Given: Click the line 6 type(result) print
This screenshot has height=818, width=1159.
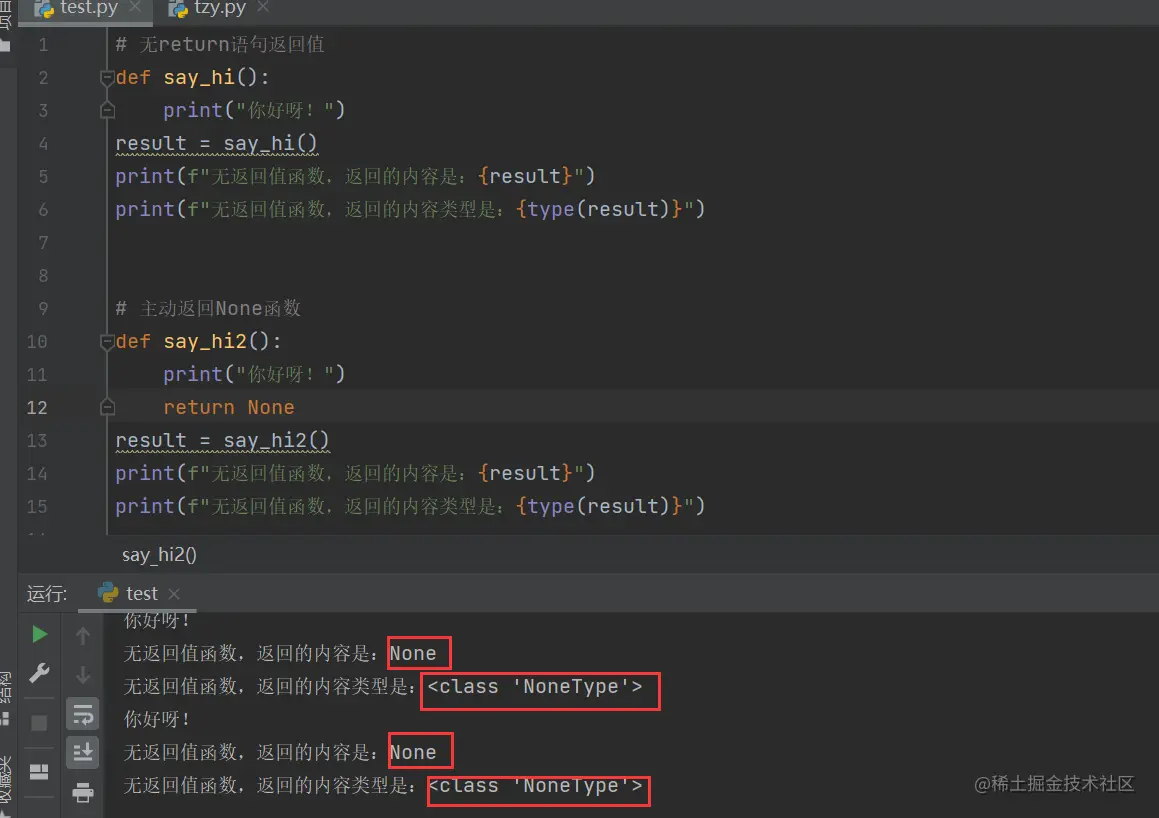Looking at the screenshot, I should click(410, 209).
